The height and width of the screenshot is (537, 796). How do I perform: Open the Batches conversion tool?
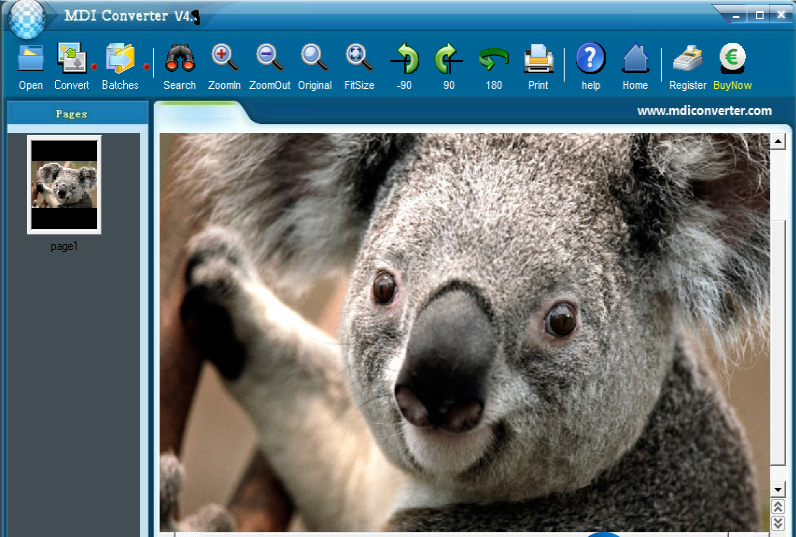120,60
